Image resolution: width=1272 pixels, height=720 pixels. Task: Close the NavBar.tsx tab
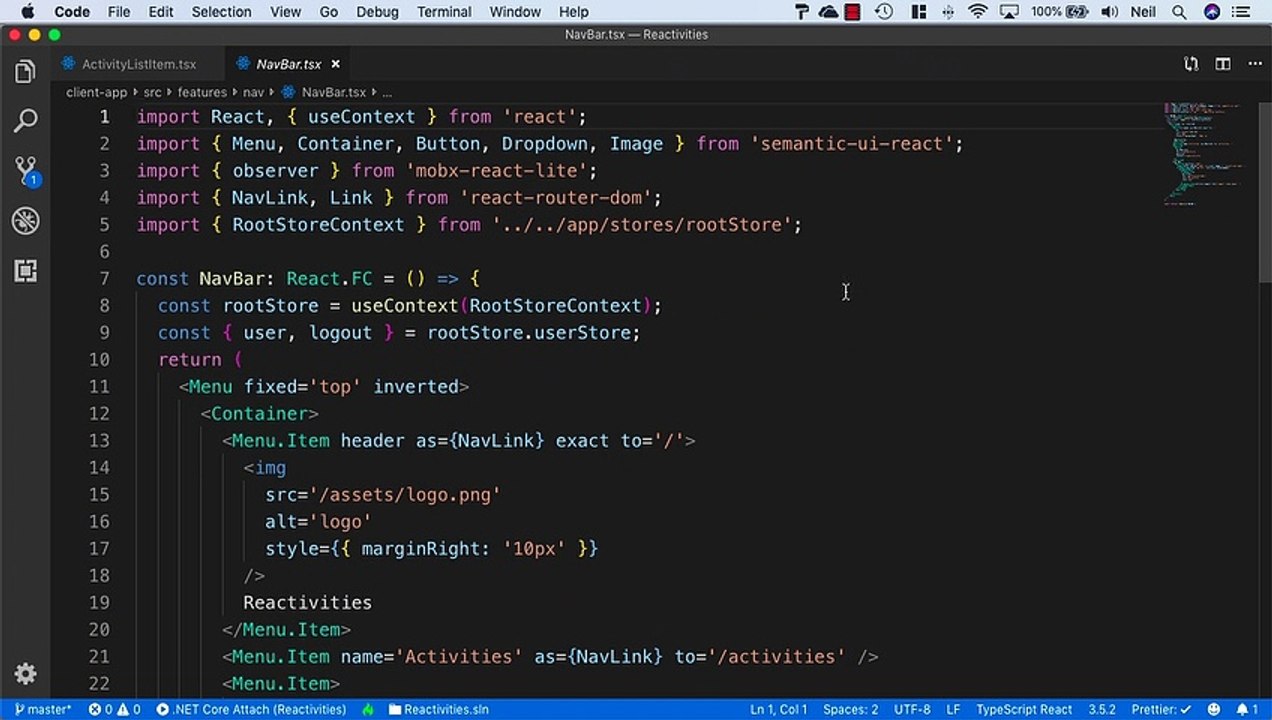pos(336,64)
